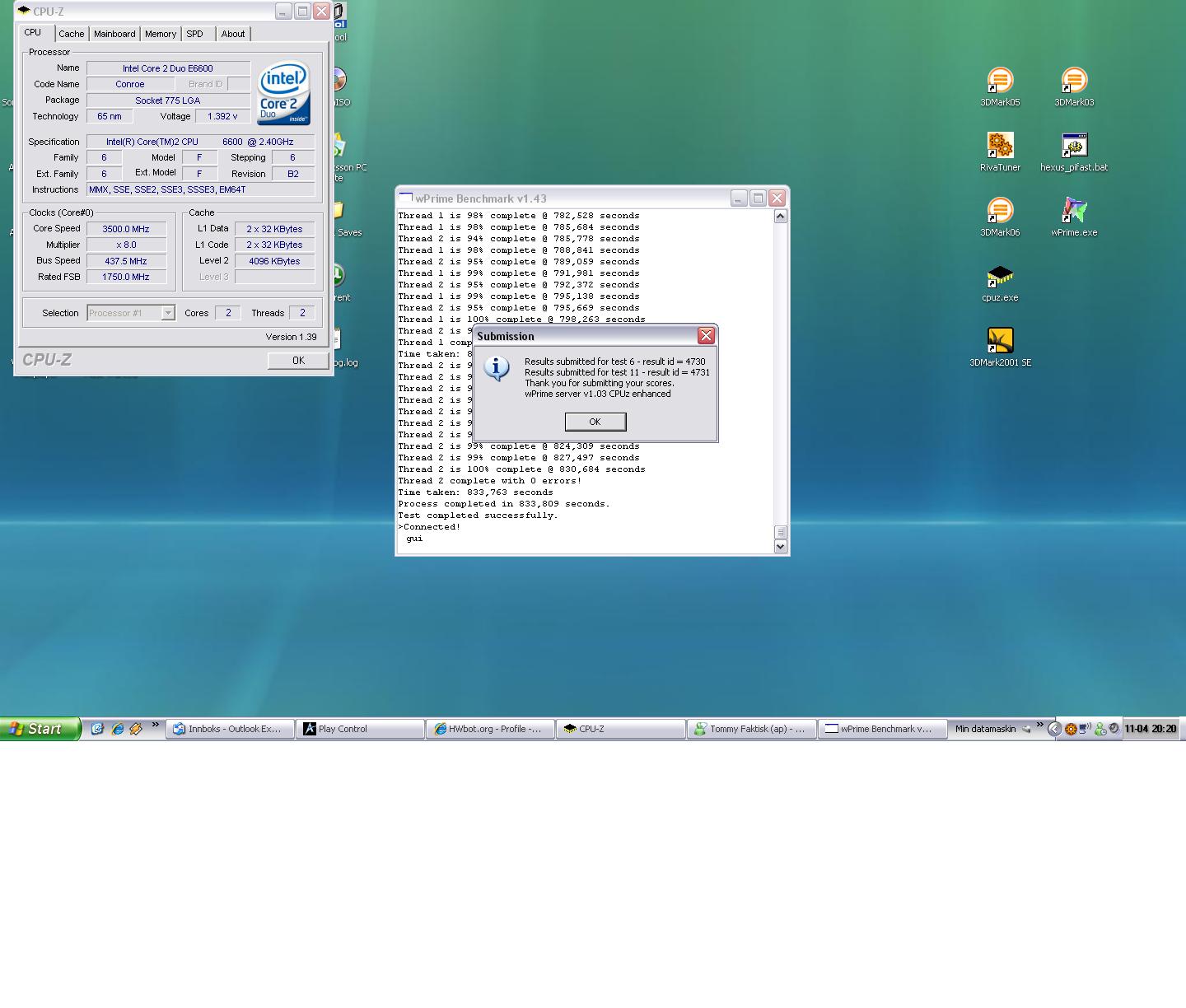
Task: Open the Start menu
Action: 40,729
